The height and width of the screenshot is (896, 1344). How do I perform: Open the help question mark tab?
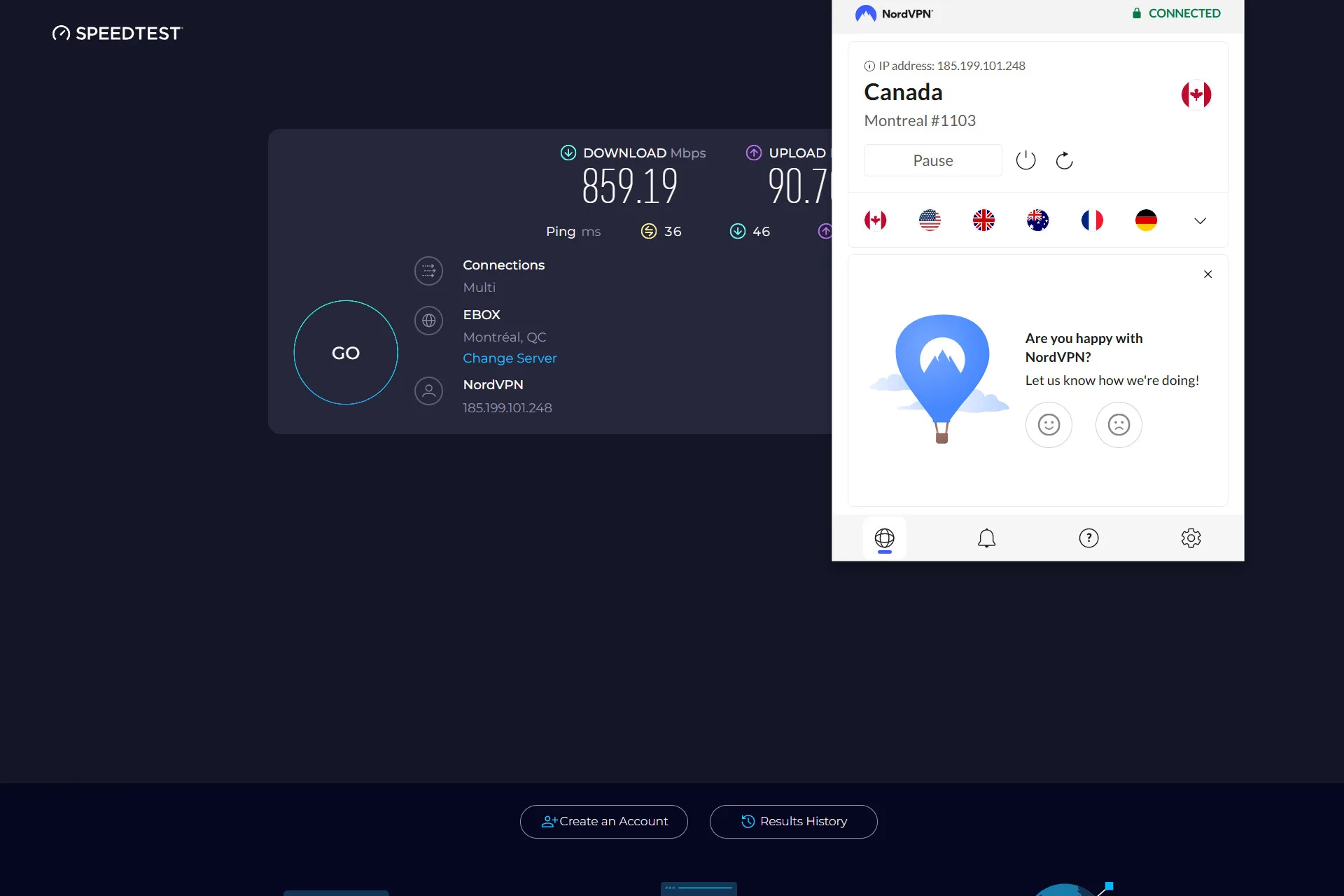click(1088, 538)
